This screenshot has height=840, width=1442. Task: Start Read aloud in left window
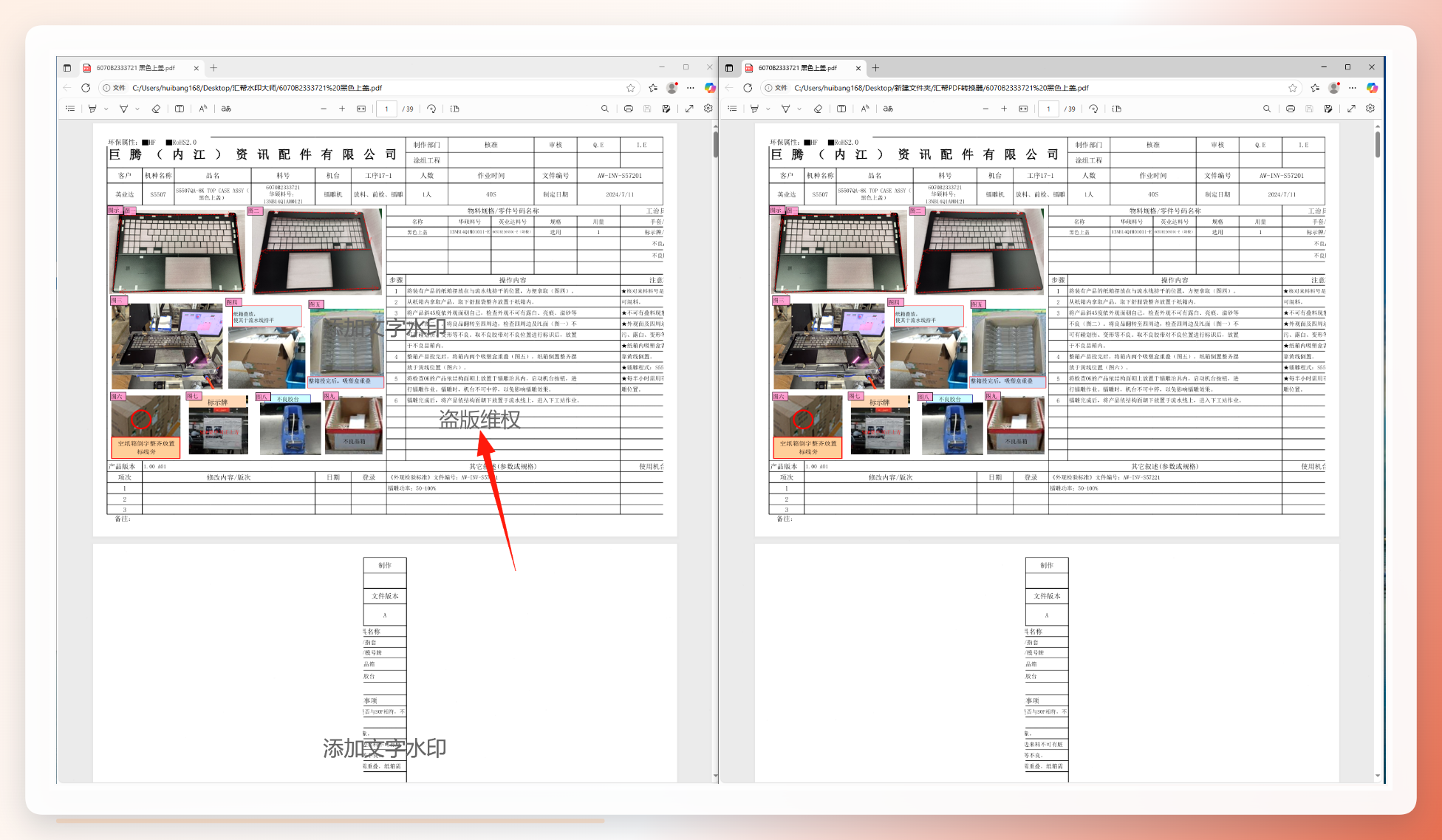tap(203, 109)
